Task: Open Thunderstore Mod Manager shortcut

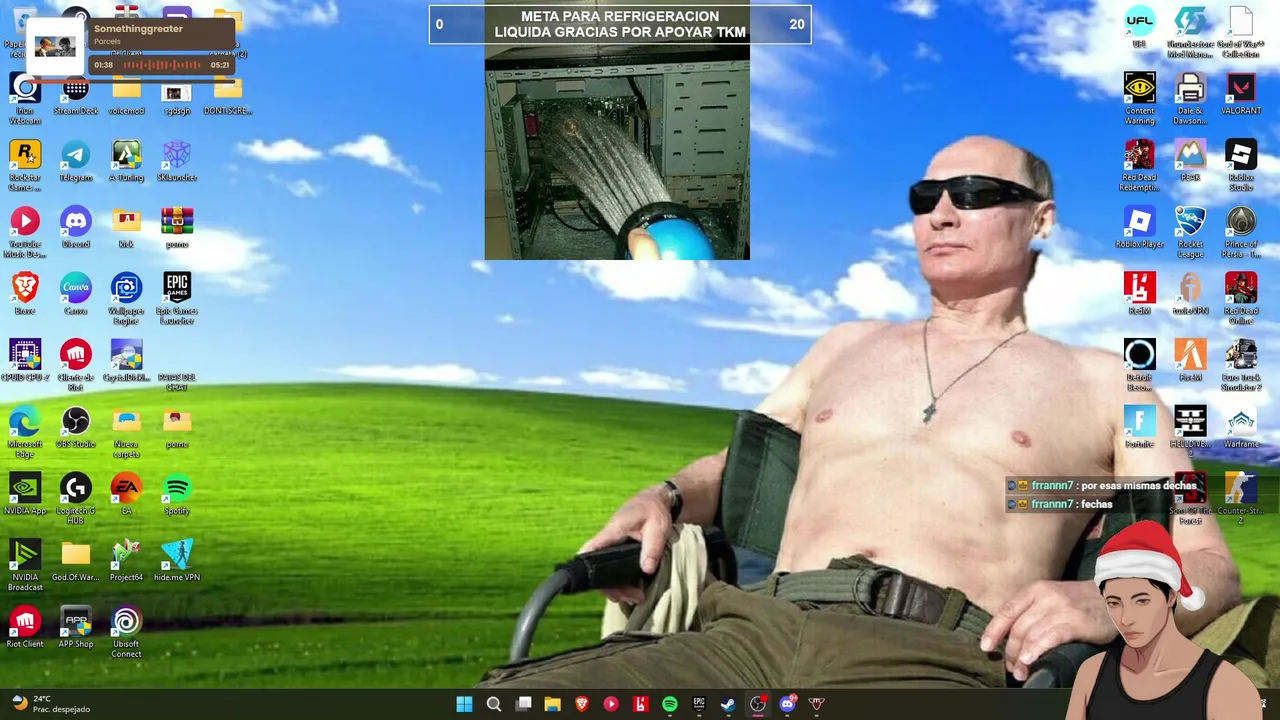Action: pos(1190,33)
